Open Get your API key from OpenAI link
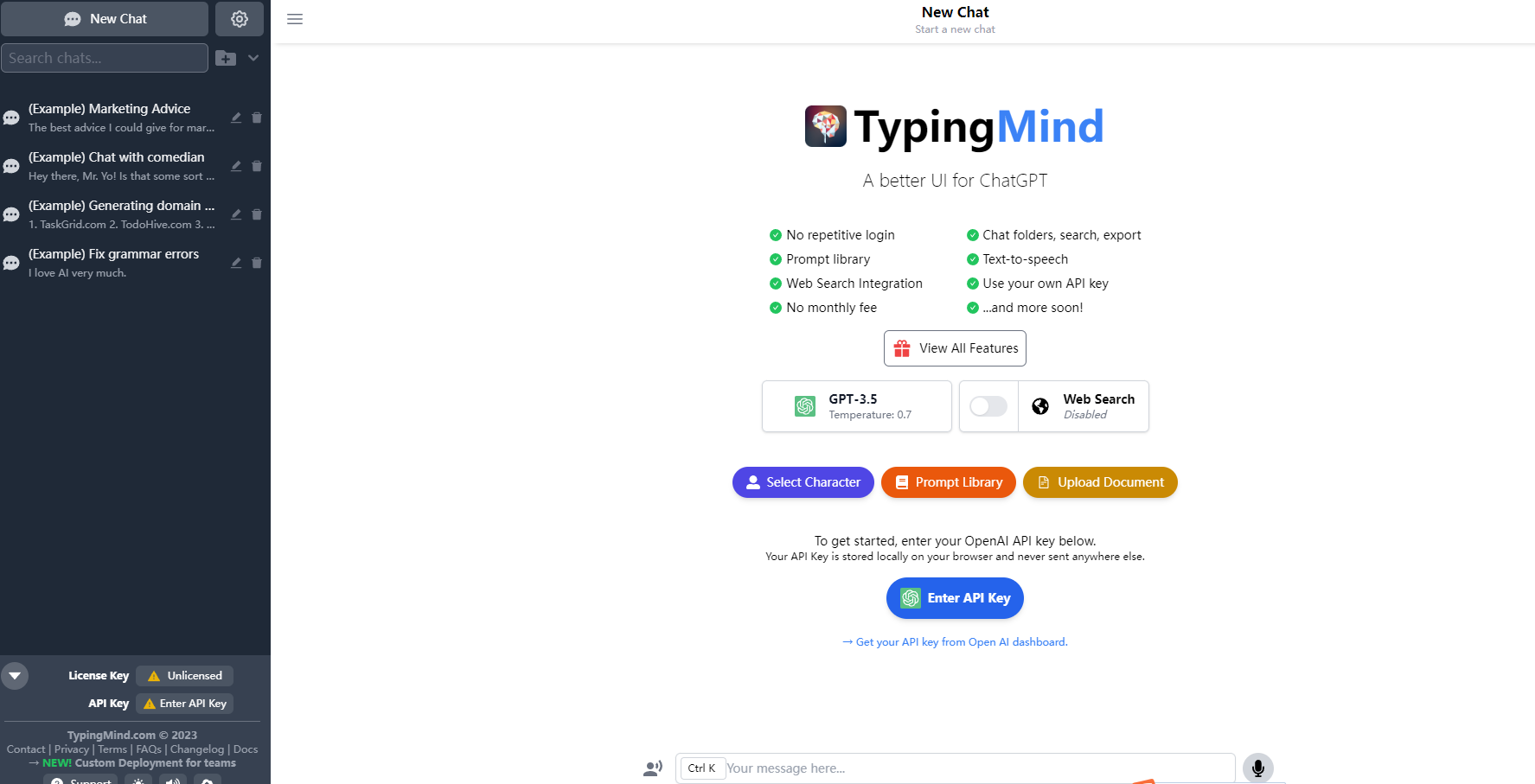Screen dimensions: 1535x784 [955, 642]
